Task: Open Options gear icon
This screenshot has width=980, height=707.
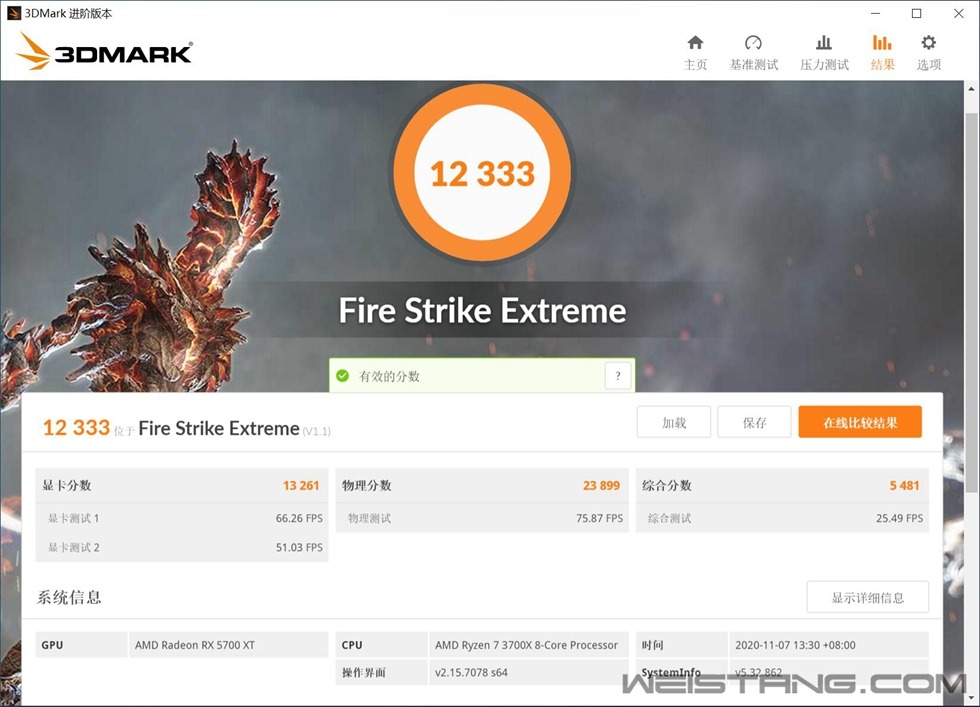Action: click(x=928, y=43)
